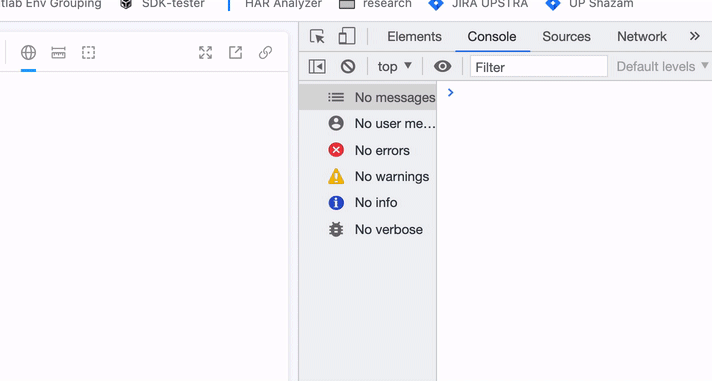The width and height of the screenshot is (712, 381).
Task: Select the globe icon in page toolbar
Action: (x=28, y=53)
